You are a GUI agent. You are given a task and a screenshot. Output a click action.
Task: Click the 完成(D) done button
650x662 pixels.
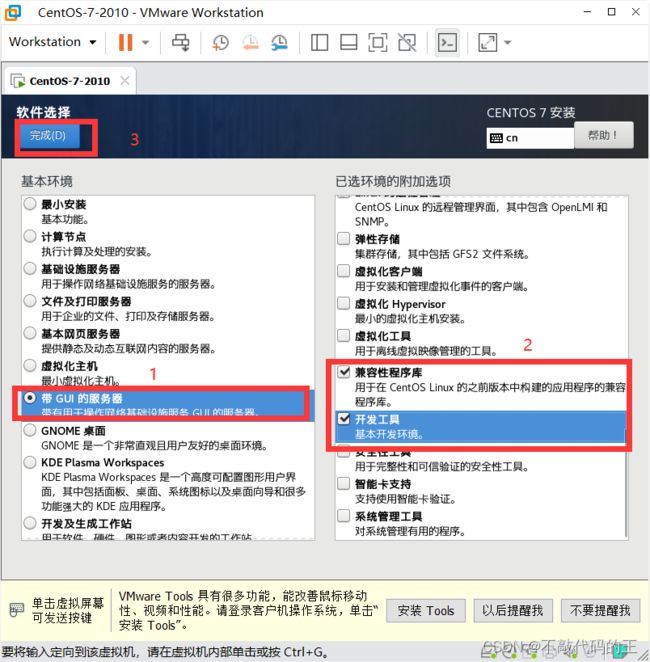click(x=48, y=136)
